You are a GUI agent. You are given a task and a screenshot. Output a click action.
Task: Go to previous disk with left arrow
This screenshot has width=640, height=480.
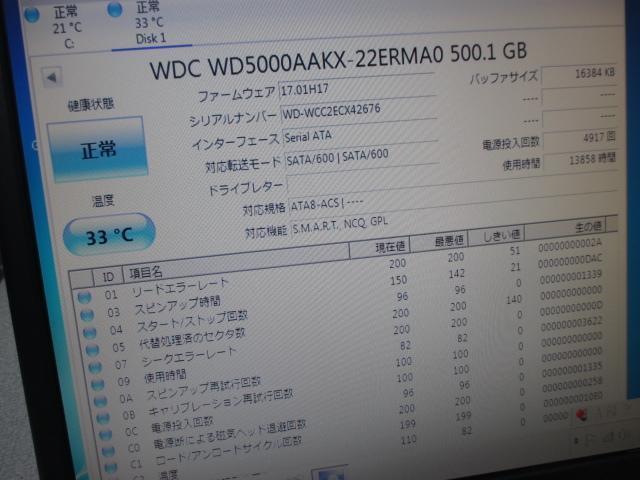click(x=52, y=77)
